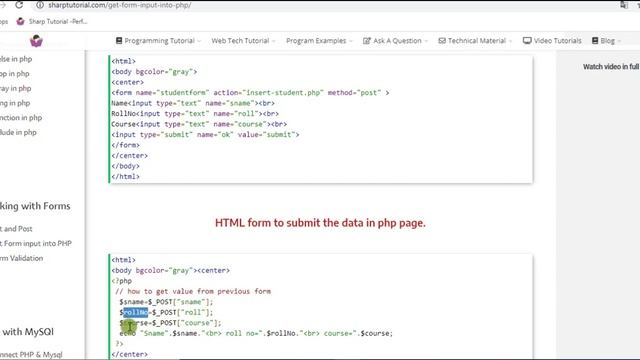Expand the Web Tech Tutorial dropdown arrow

(x=273, y=41)
